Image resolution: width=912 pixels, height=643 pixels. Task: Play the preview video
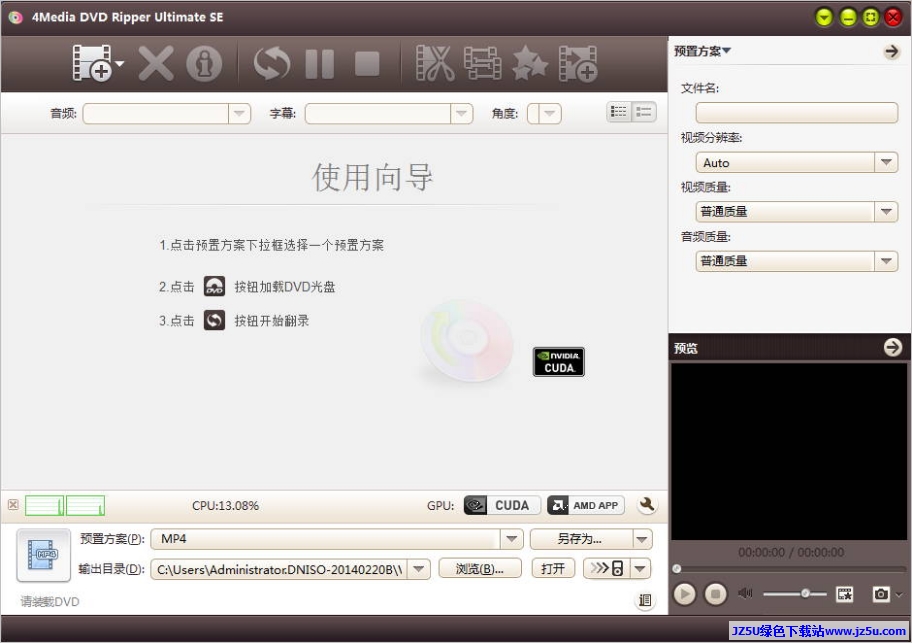pos(685,594)
